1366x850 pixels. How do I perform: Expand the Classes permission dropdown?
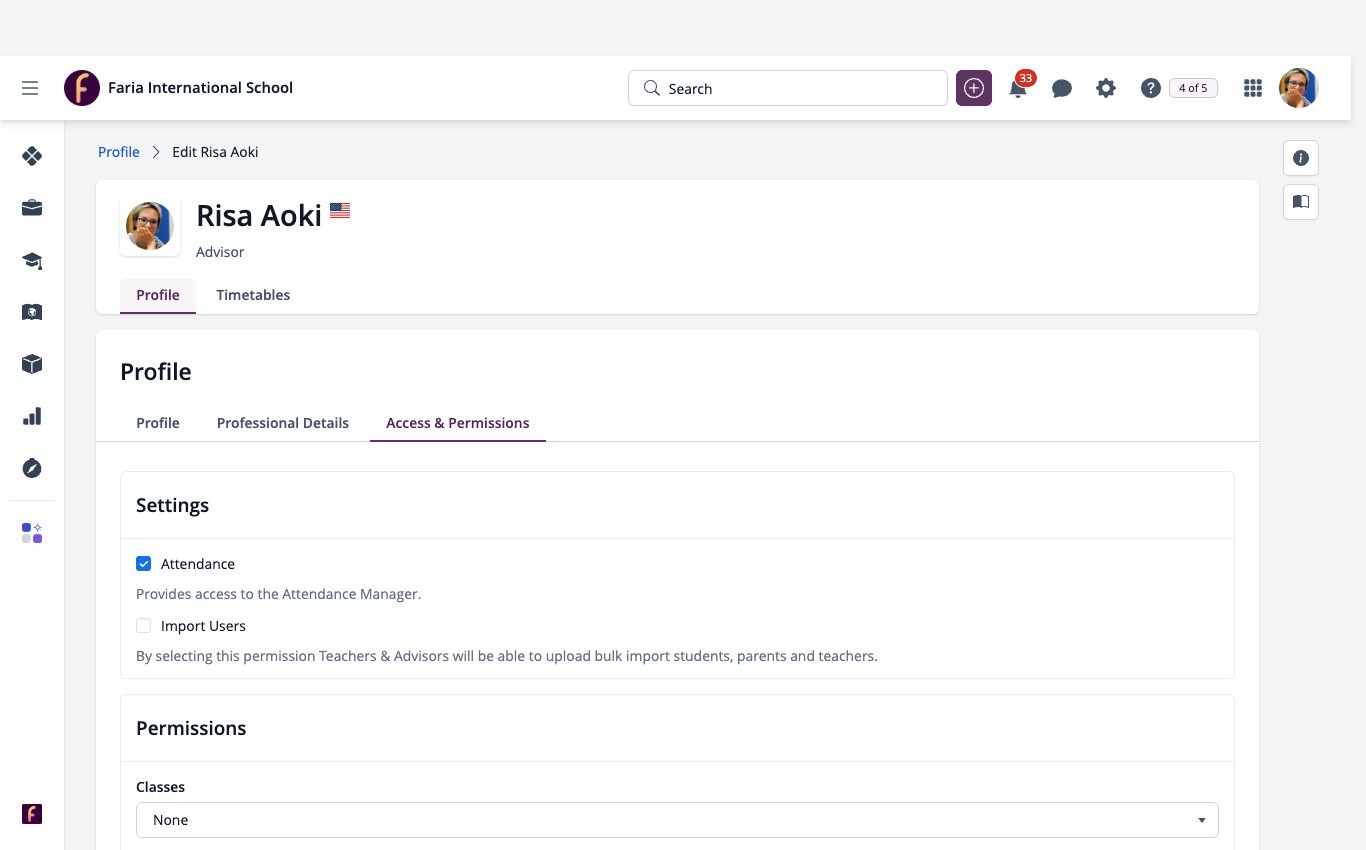click(x=677, y=820)
